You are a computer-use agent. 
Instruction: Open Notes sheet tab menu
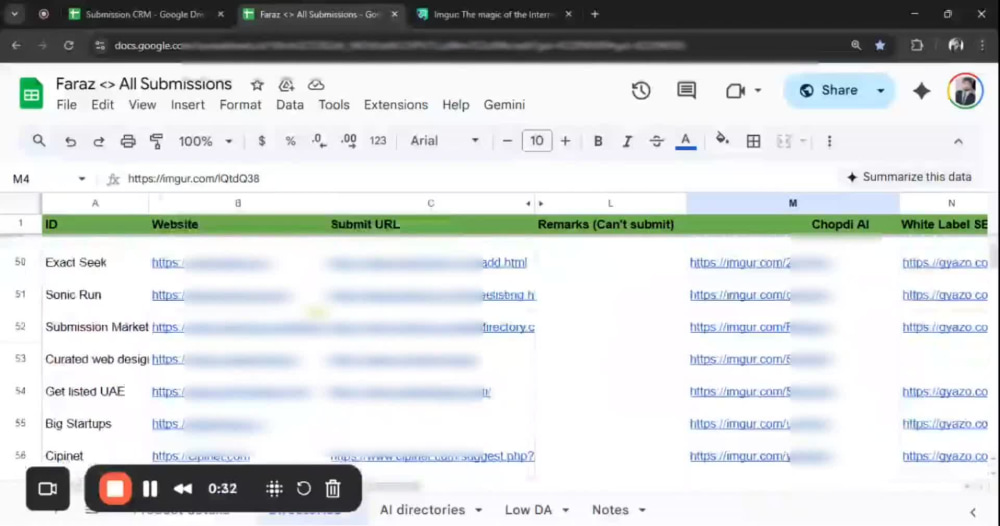pyautogui.click(x=642, y=510)
